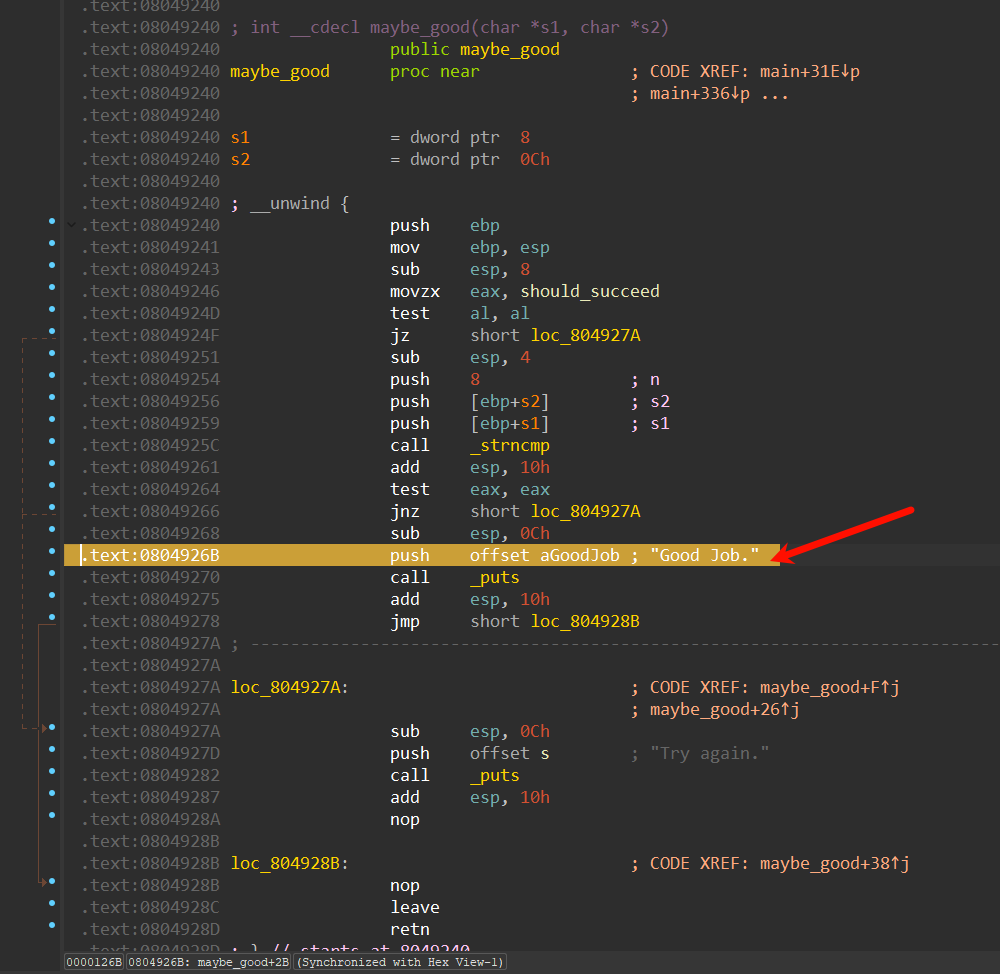Jump to loc_804927A from jnz instruction
This screenshot has height=974, width=1000.
pyautogui.click(x=585, y=512)
